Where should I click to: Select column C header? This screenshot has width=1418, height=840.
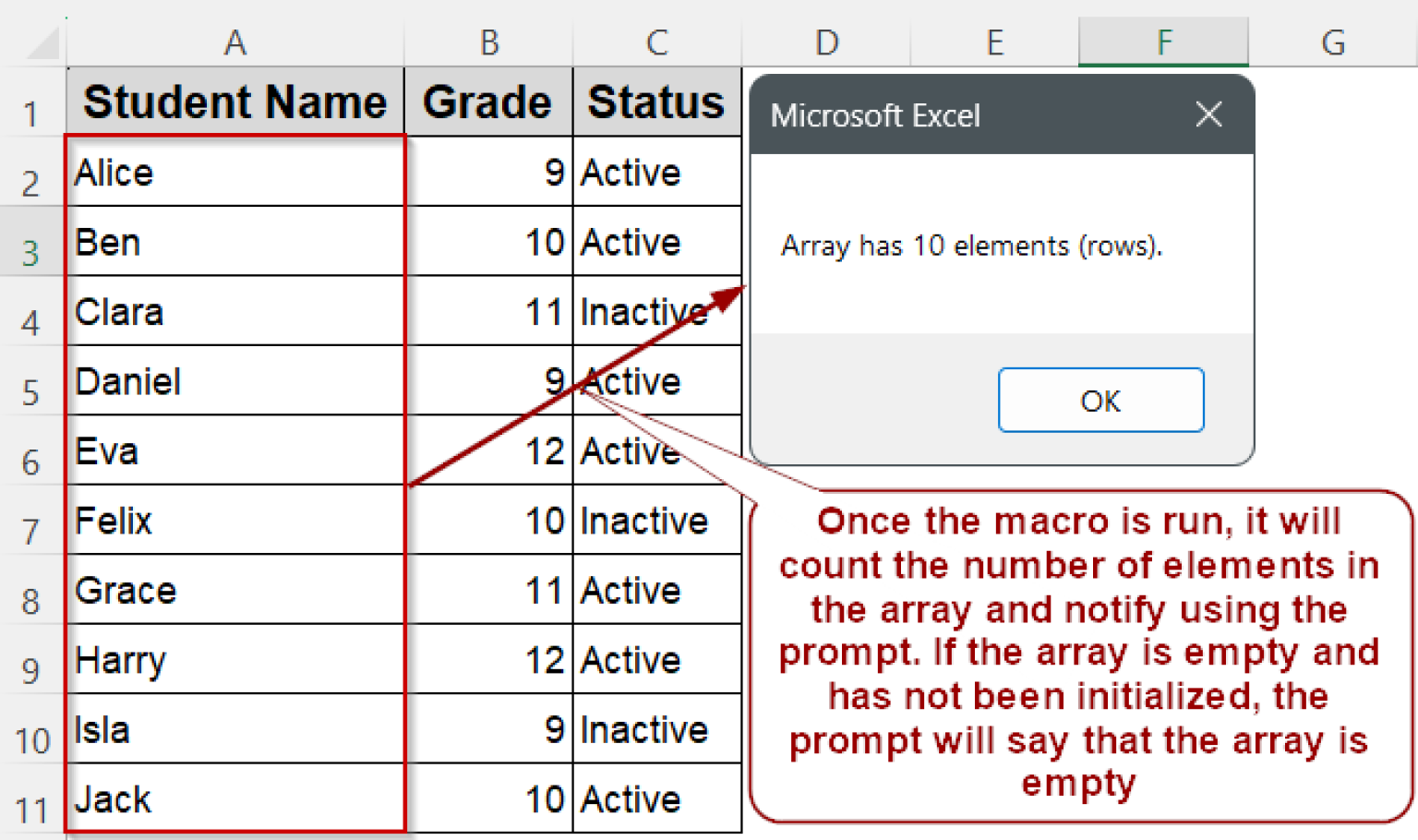656,42
